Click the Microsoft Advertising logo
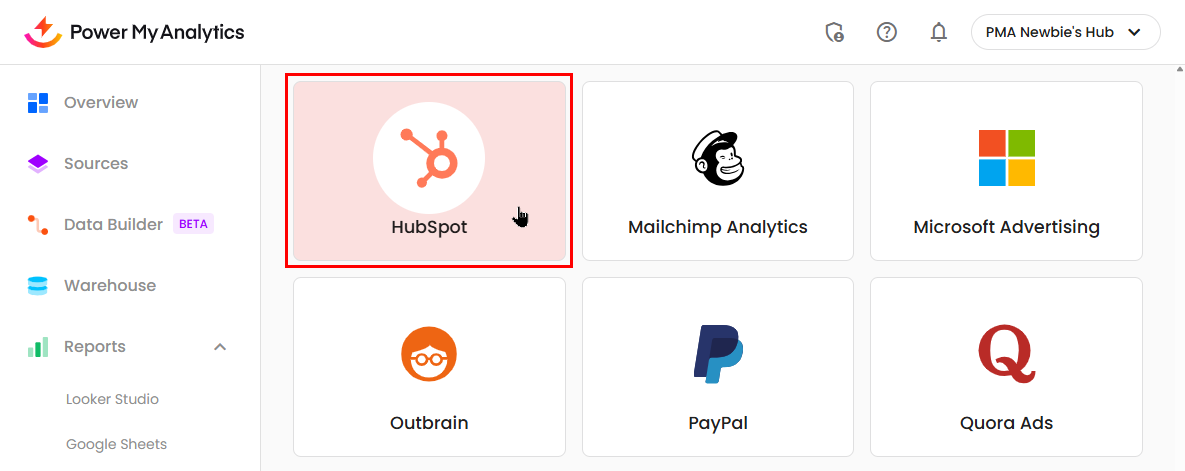This screenshot has height=471, width=1185. pyautogui.click(x=1006, y=158)
